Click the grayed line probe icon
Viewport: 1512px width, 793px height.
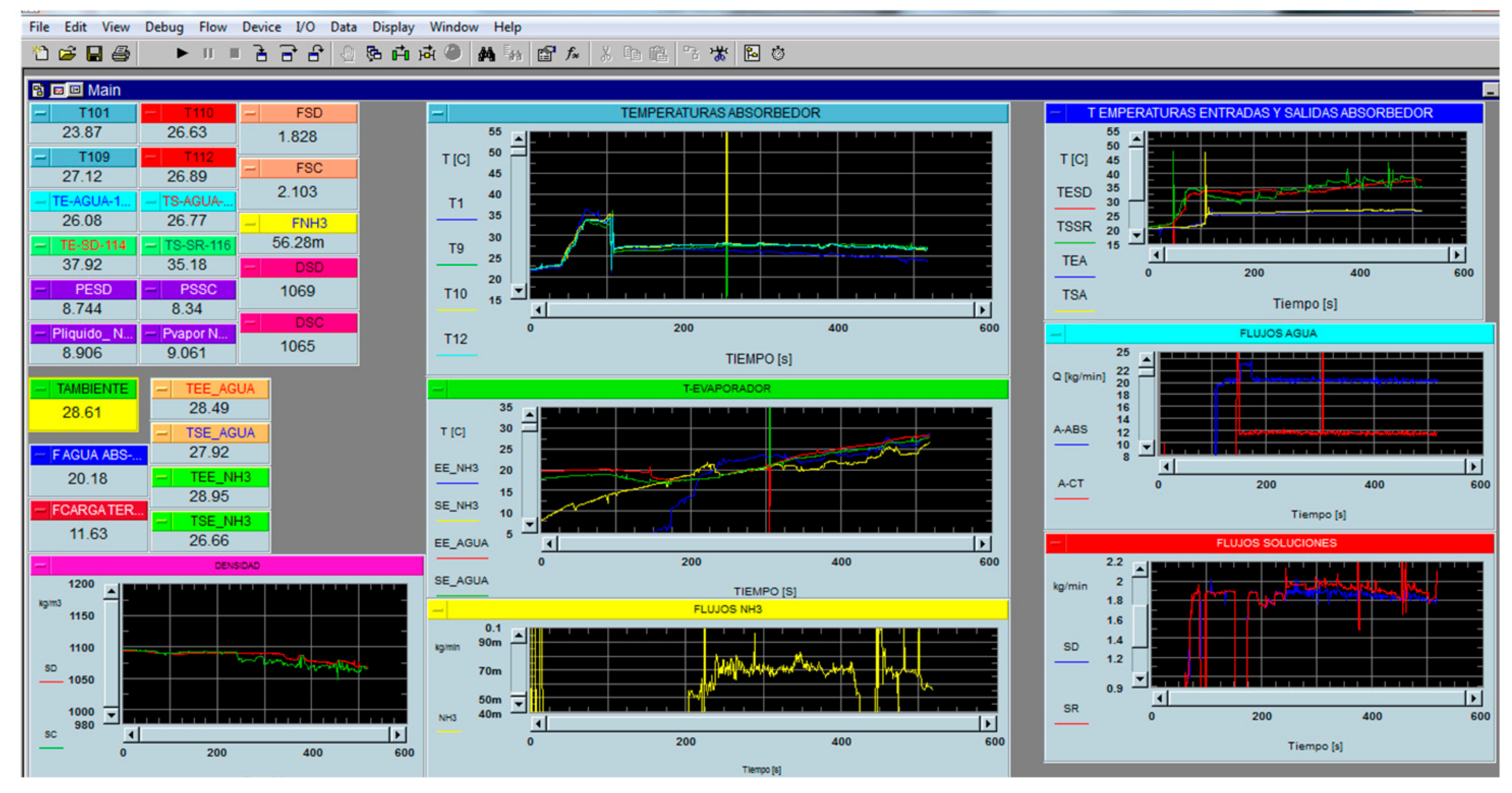(x=691, y=54)
